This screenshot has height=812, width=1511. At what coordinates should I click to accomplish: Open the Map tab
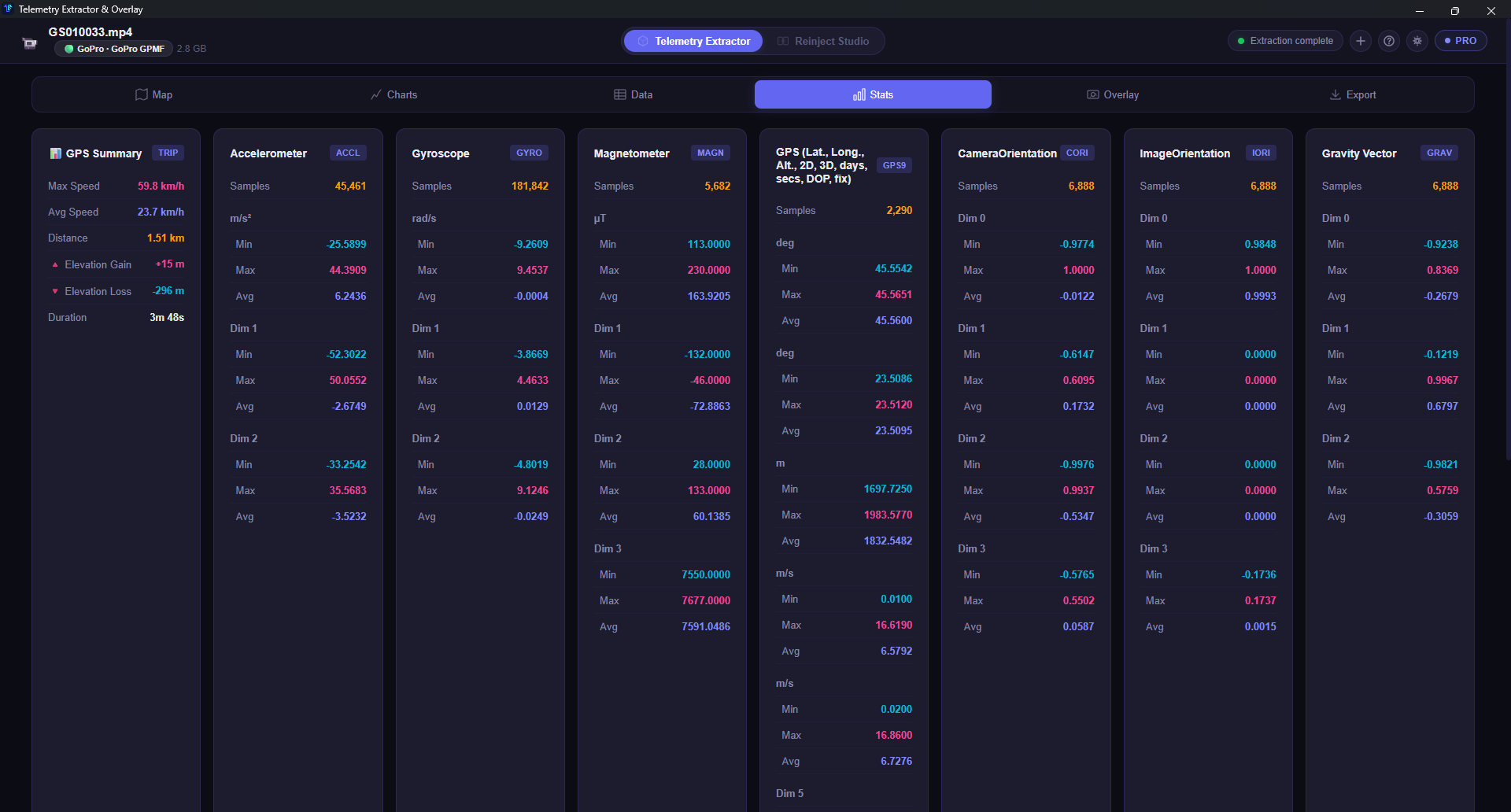point(153,94)
